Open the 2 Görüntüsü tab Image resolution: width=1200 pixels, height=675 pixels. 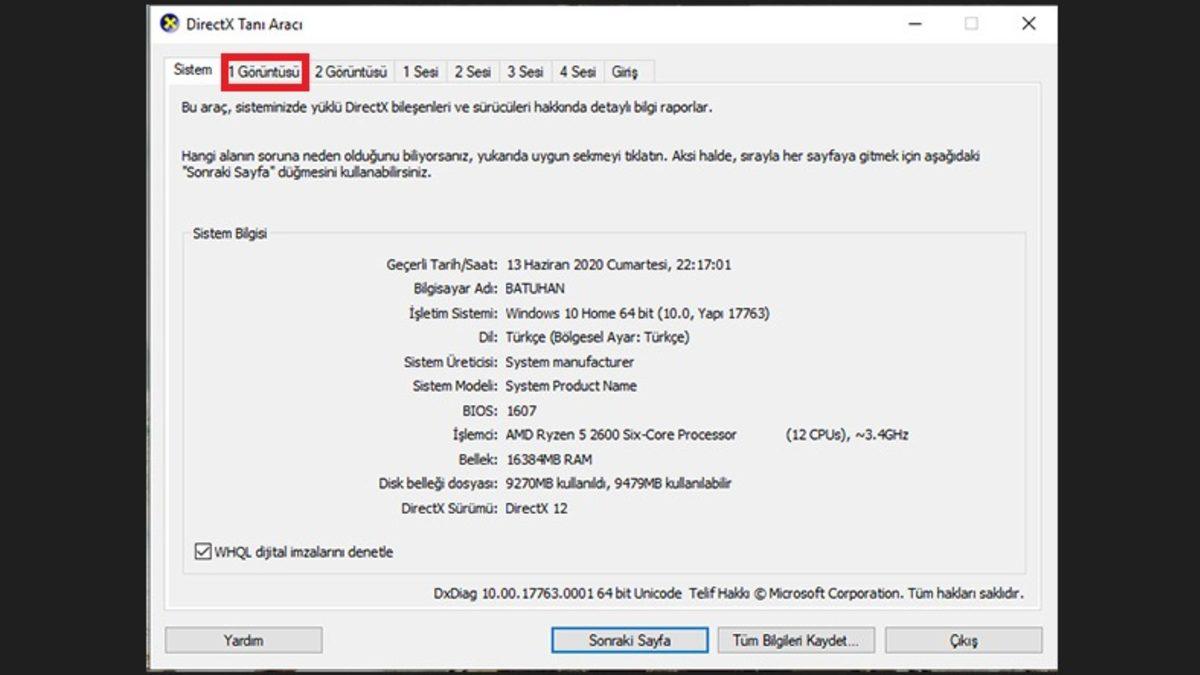pos(350,72)
